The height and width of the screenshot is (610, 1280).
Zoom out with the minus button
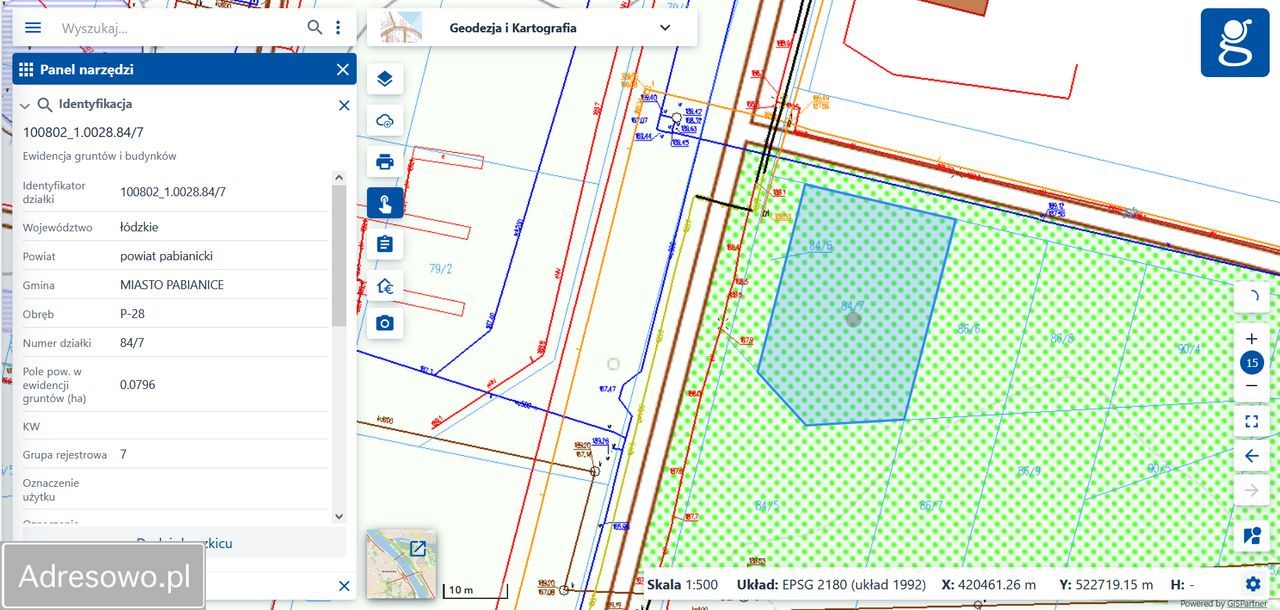[1251, 386]
